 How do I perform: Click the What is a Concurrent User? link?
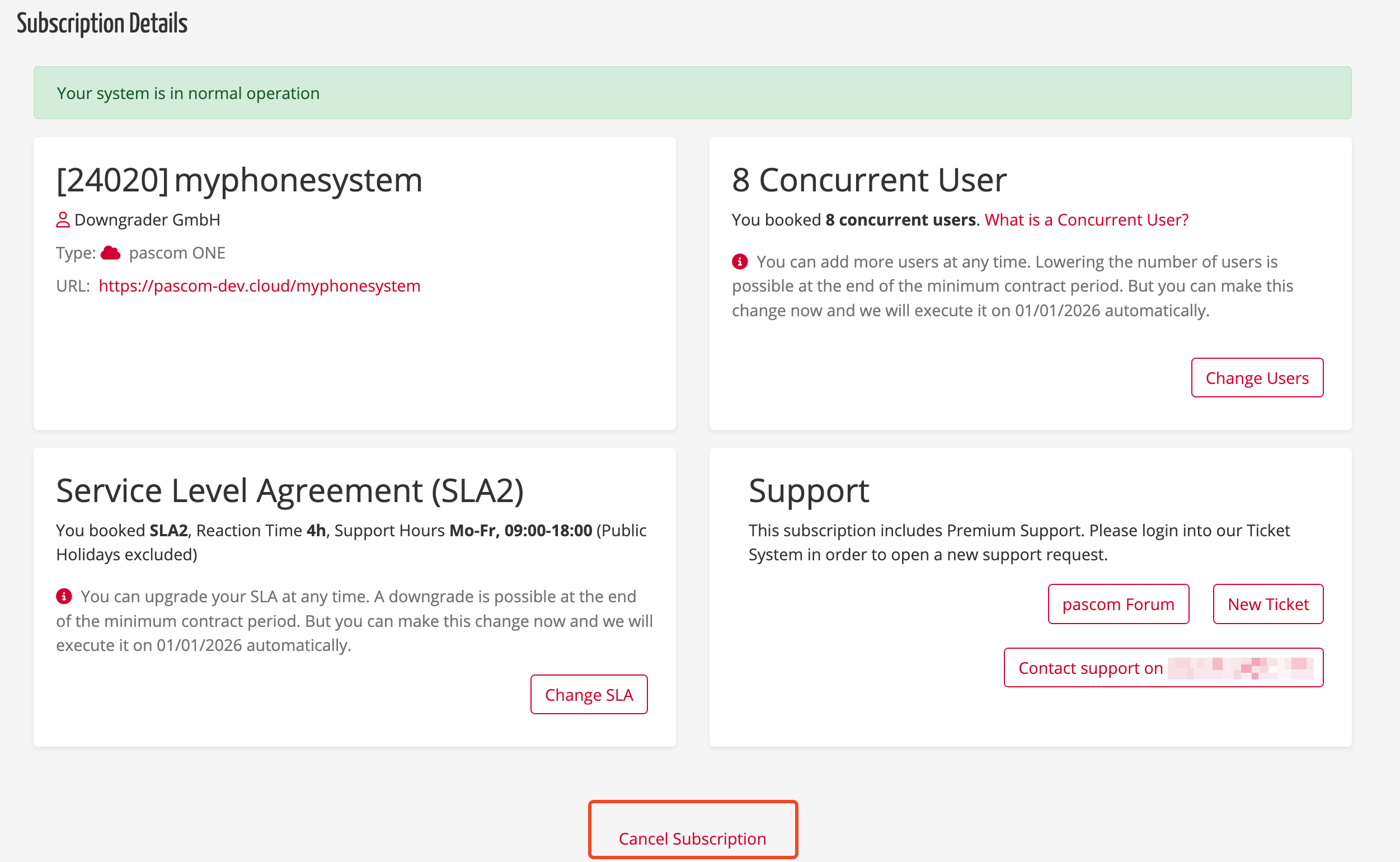click(x=1086, y=219)
